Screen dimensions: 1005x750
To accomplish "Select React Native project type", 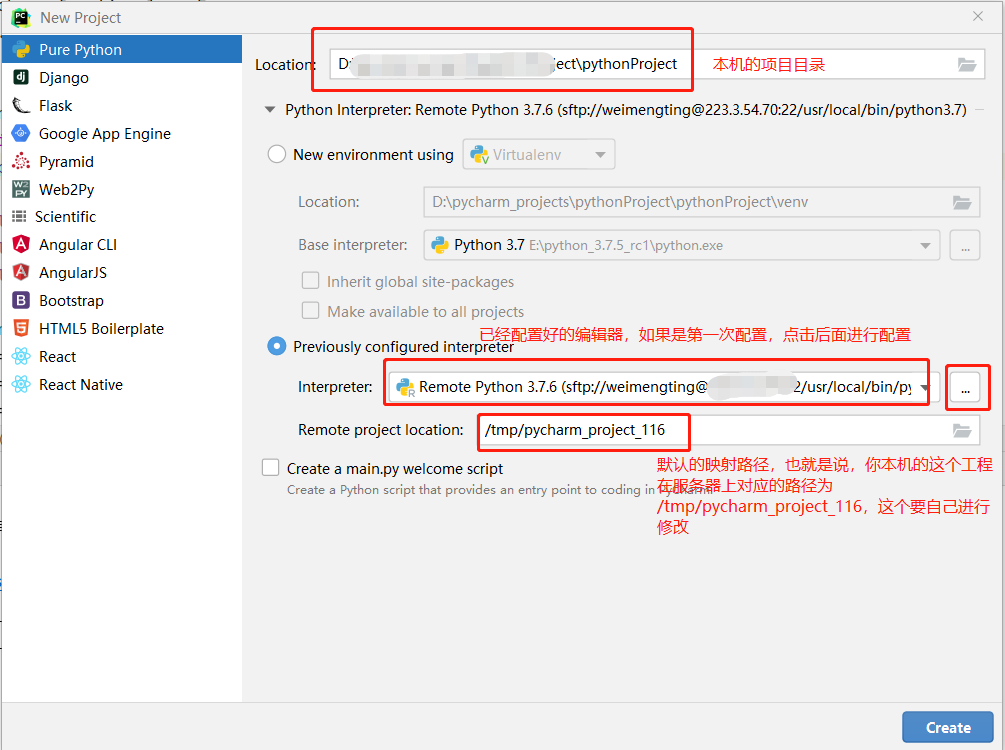I will coord(122,385).
